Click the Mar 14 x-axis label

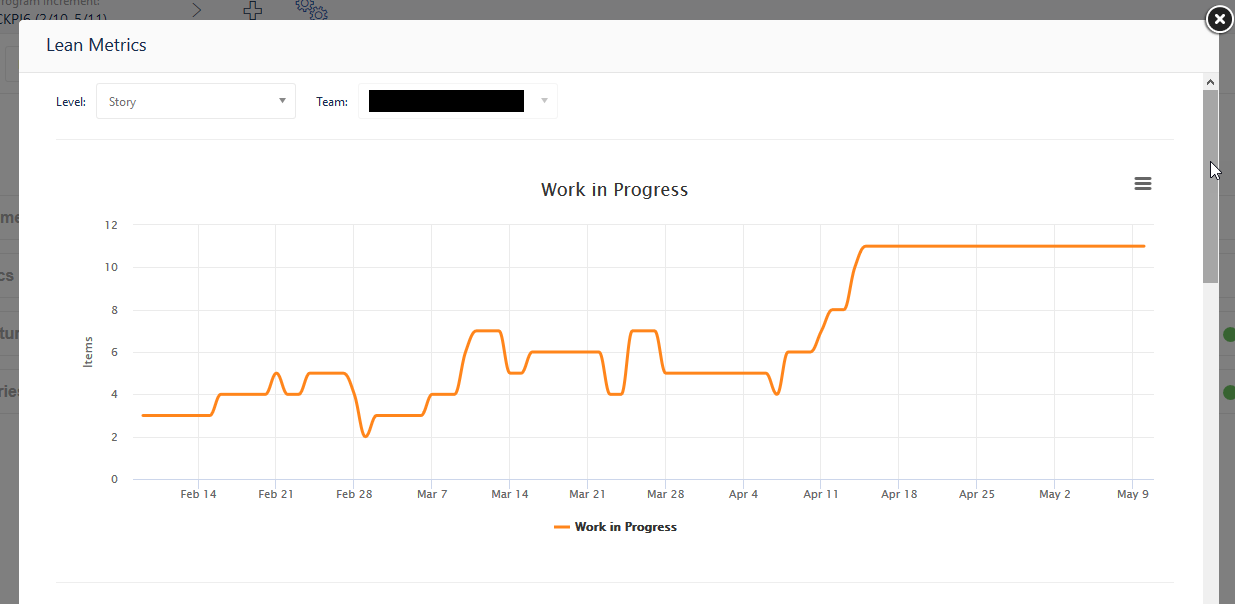[510, 494]
